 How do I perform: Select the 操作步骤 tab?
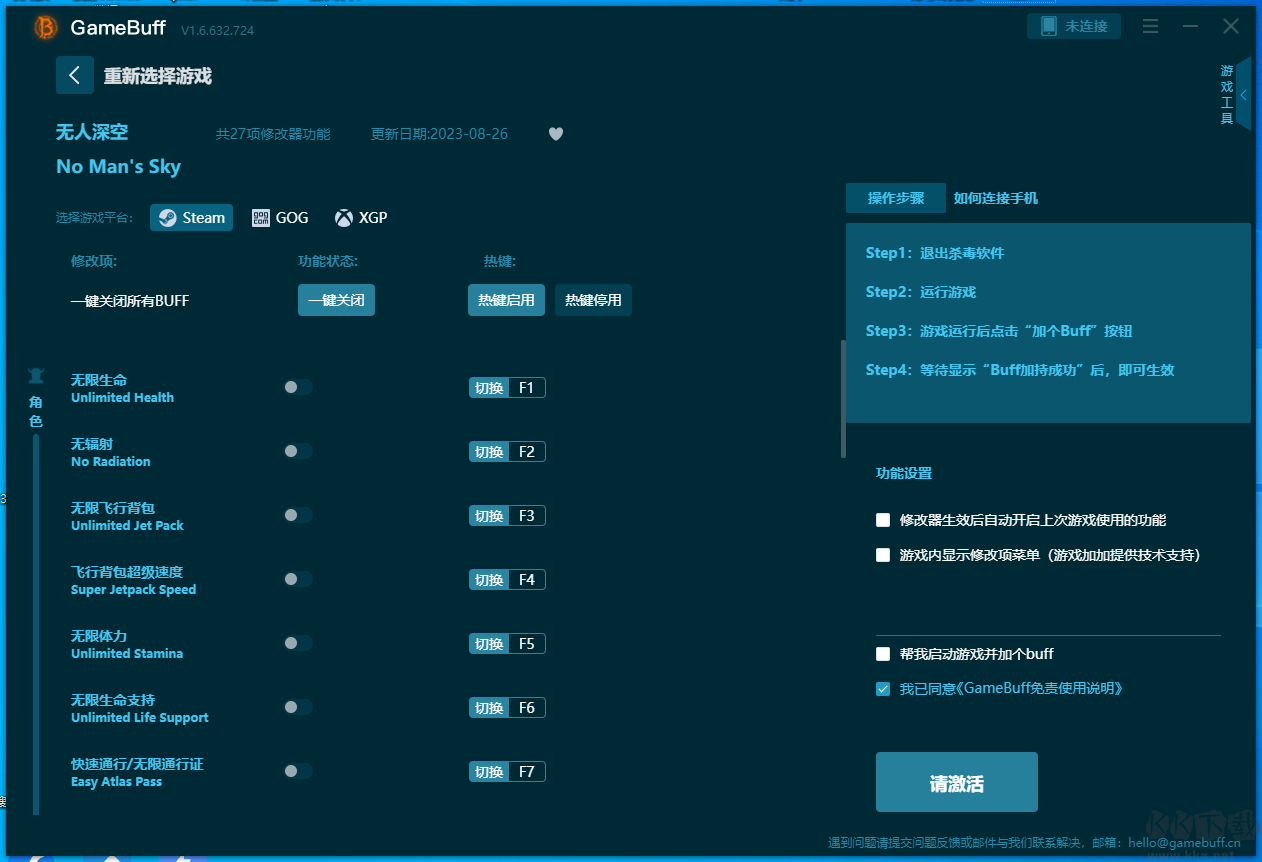click(895, 198)
